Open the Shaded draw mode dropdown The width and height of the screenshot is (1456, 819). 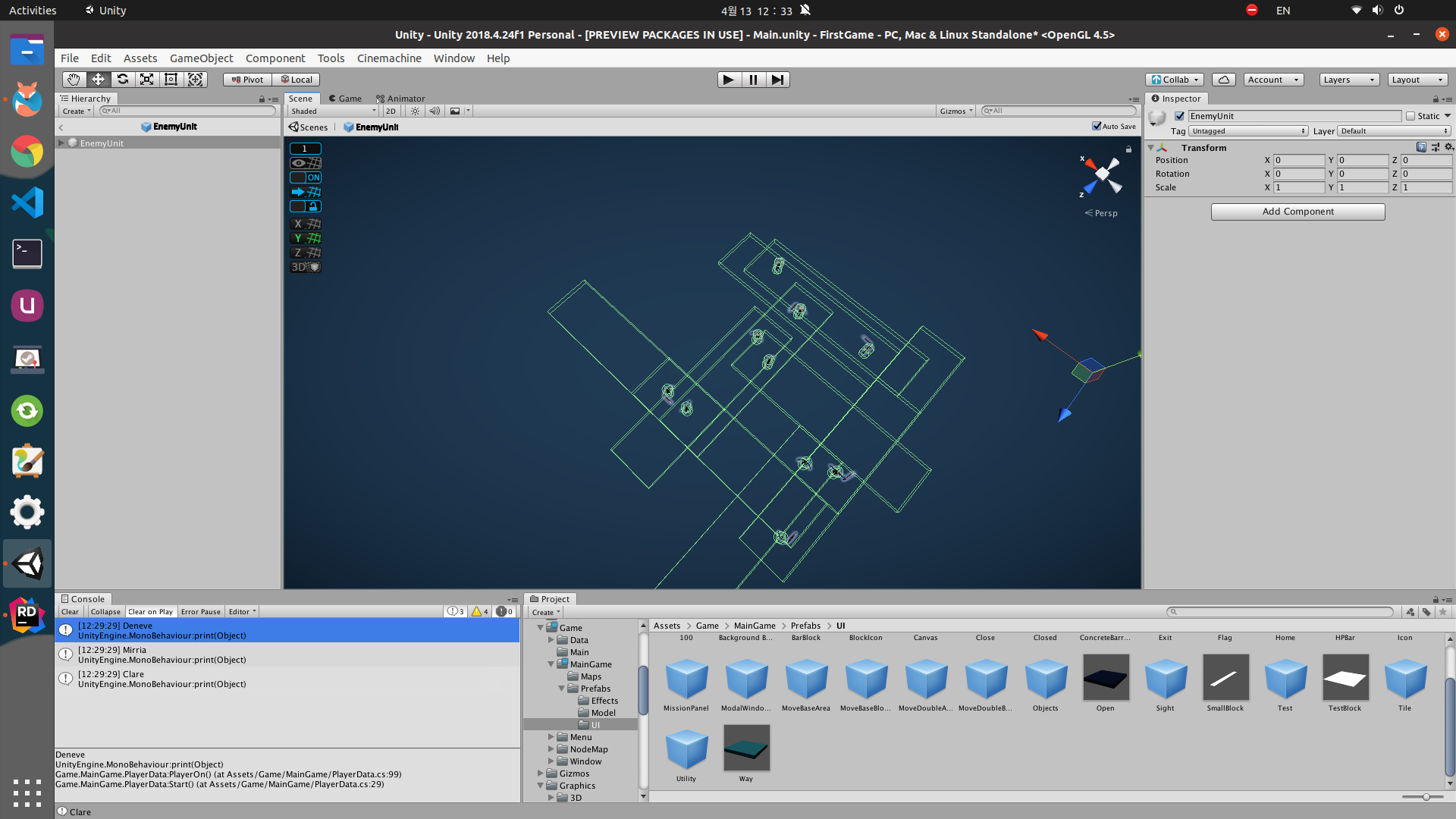pos(333,111)
